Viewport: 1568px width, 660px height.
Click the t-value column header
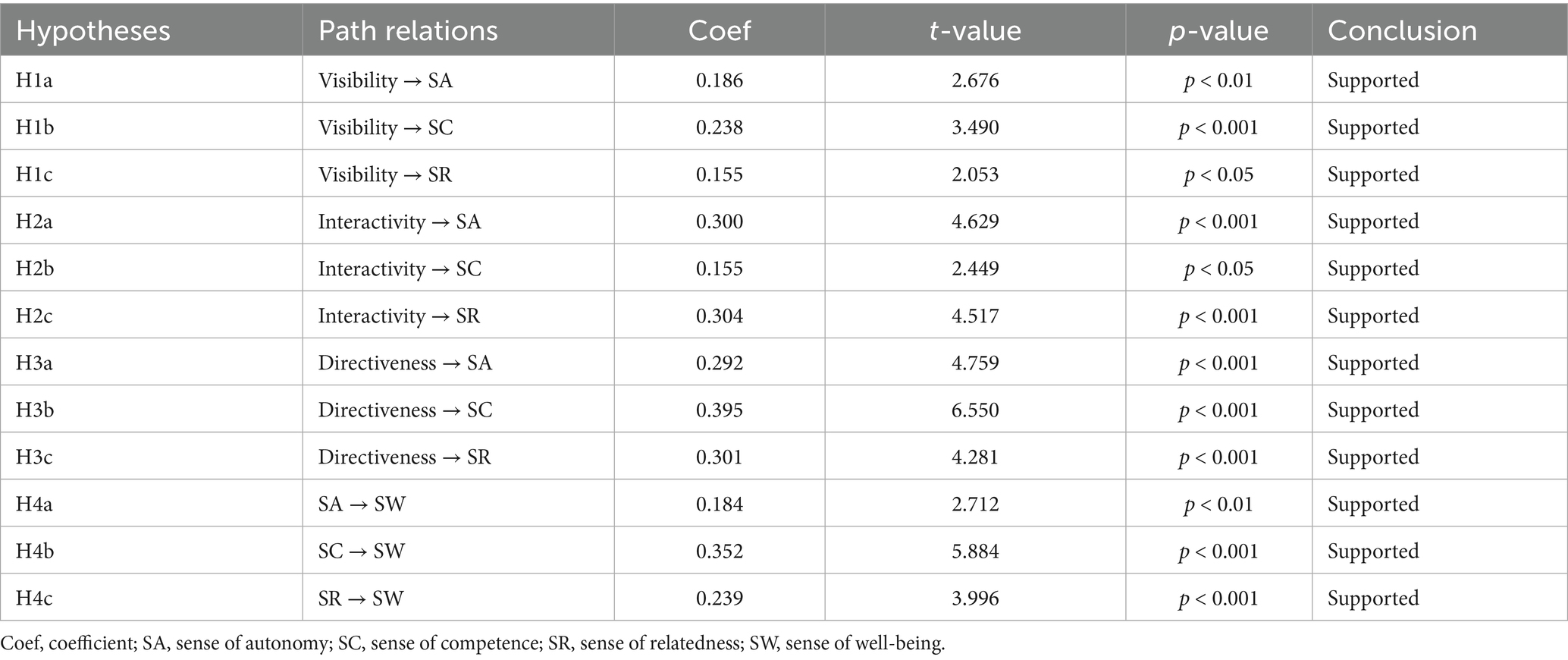coord(975,30)
